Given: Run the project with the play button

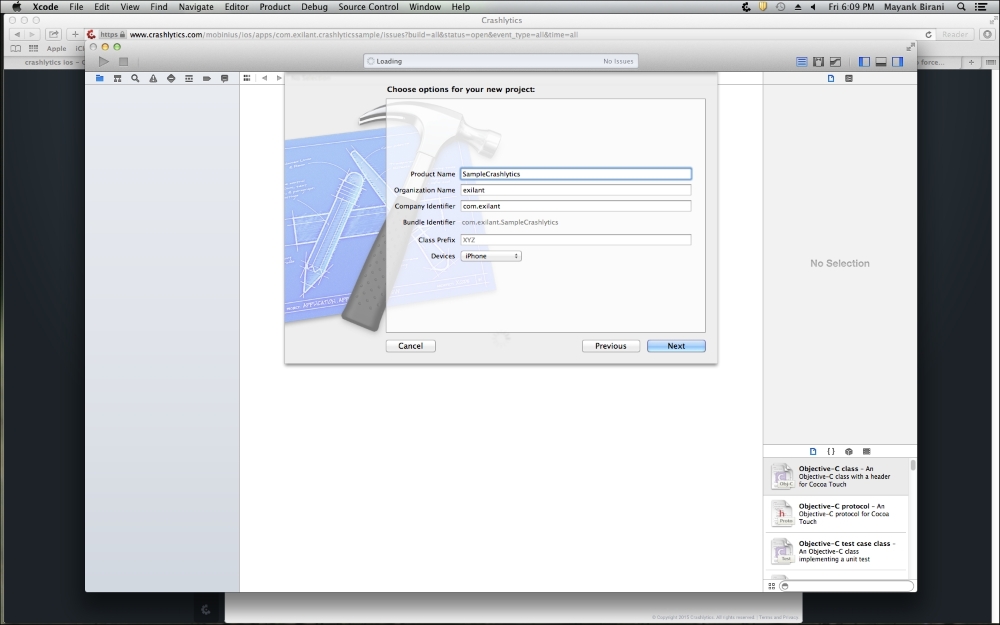Looking at the screenshot, I should click(x=103, y=61).
